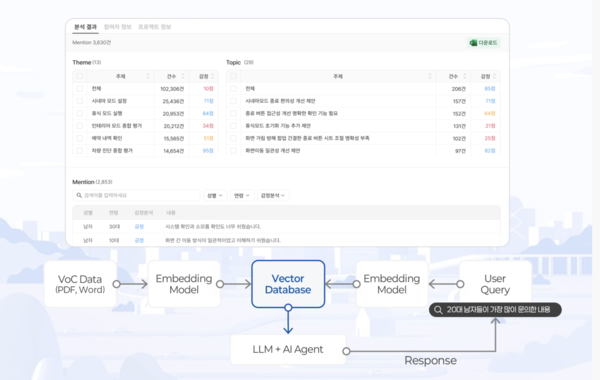Sort the Topic table by the 감정 column arrows

[494, 77]
